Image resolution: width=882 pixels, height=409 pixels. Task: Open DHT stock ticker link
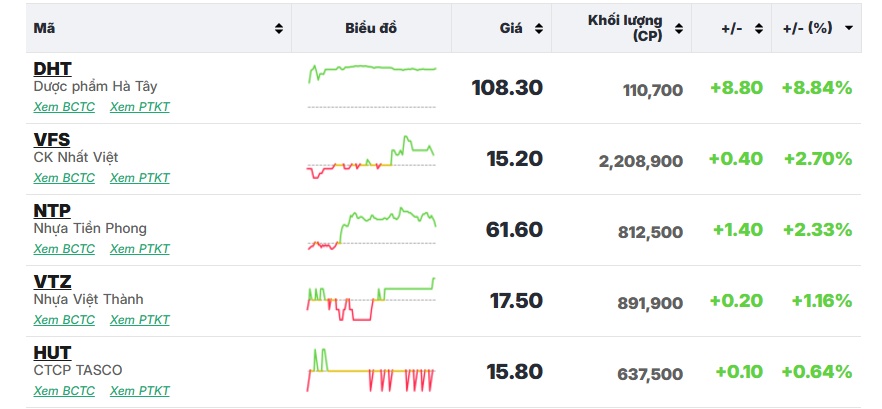click(52, 69)
